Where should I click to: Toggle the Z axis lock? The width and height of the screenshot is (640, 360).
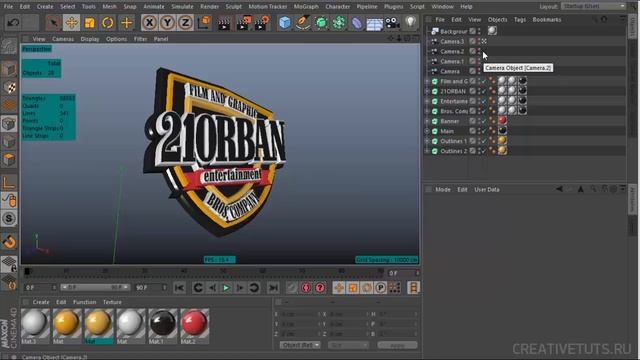pos(185,22)
